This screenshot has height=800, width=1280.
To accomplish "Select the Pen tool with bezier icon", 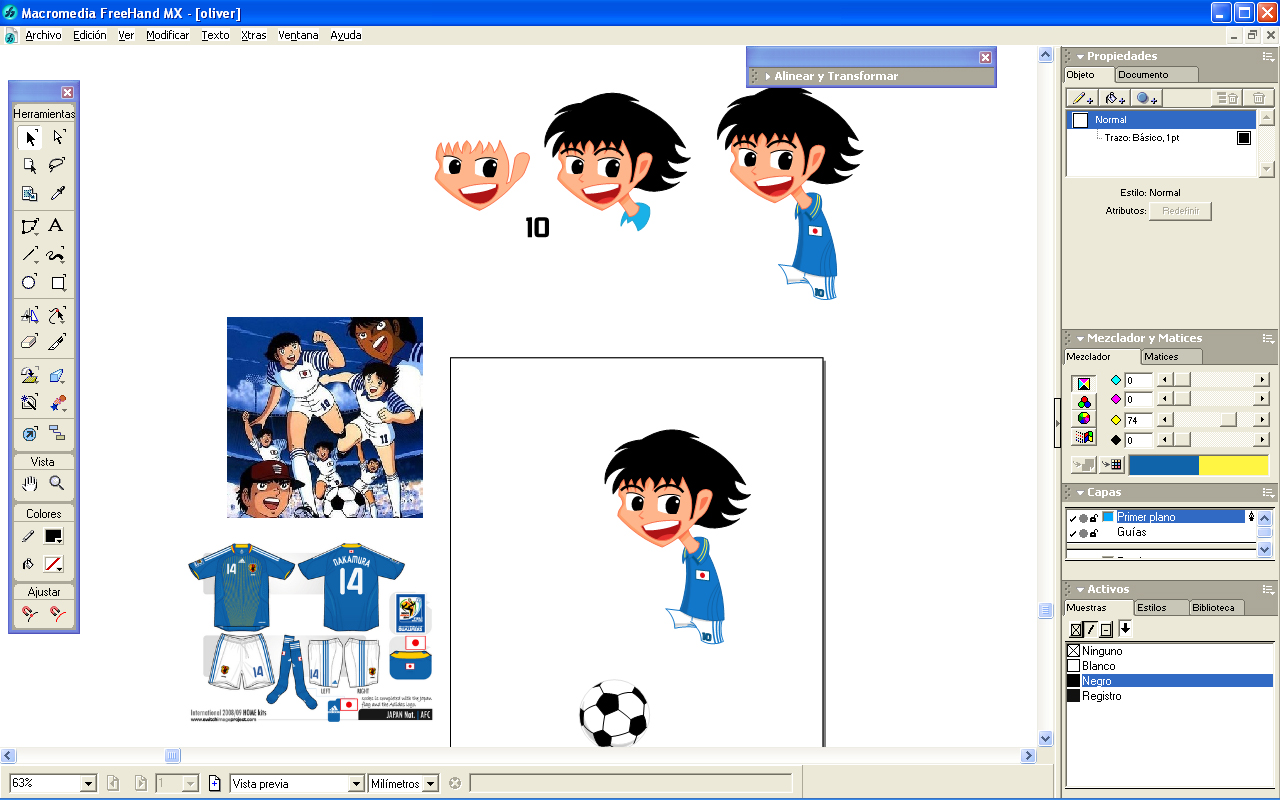I will [30, 226].
